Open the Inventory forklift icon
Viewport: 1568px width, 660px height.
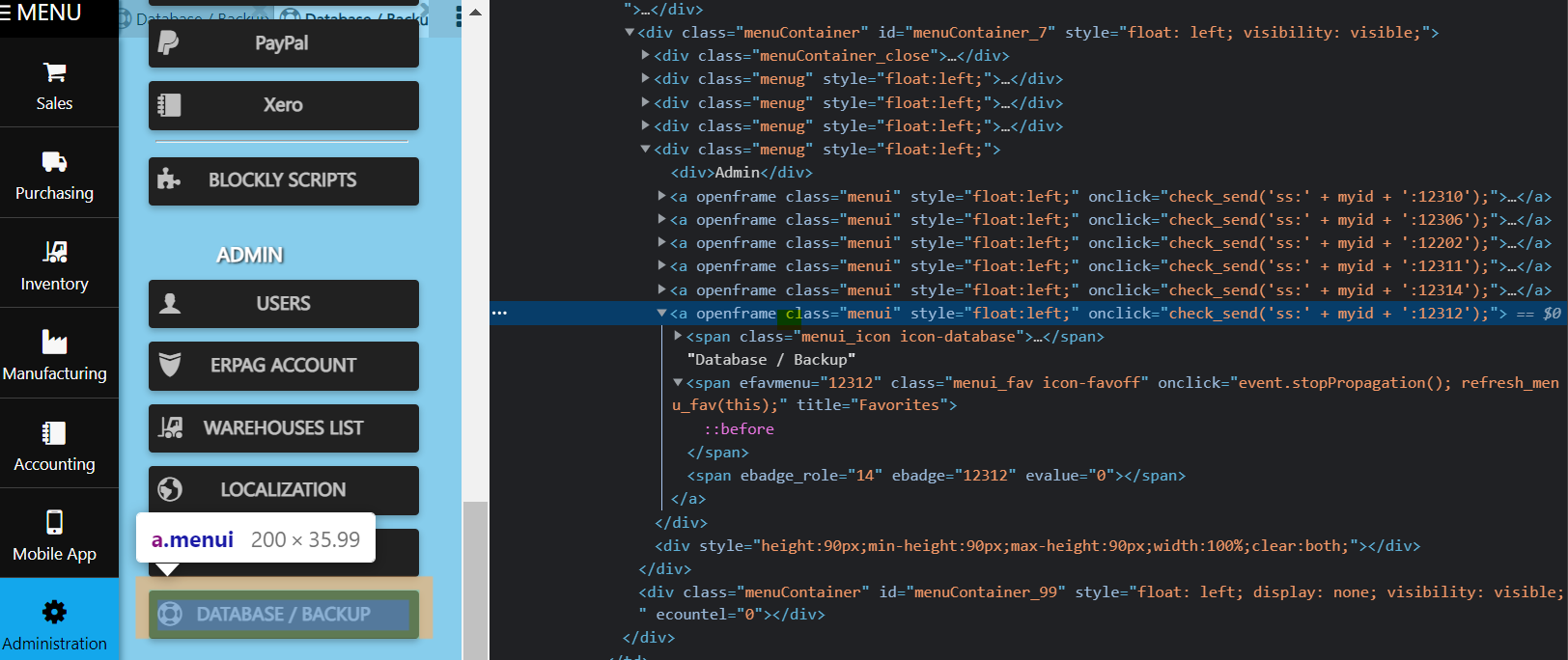tap(55, 252)
